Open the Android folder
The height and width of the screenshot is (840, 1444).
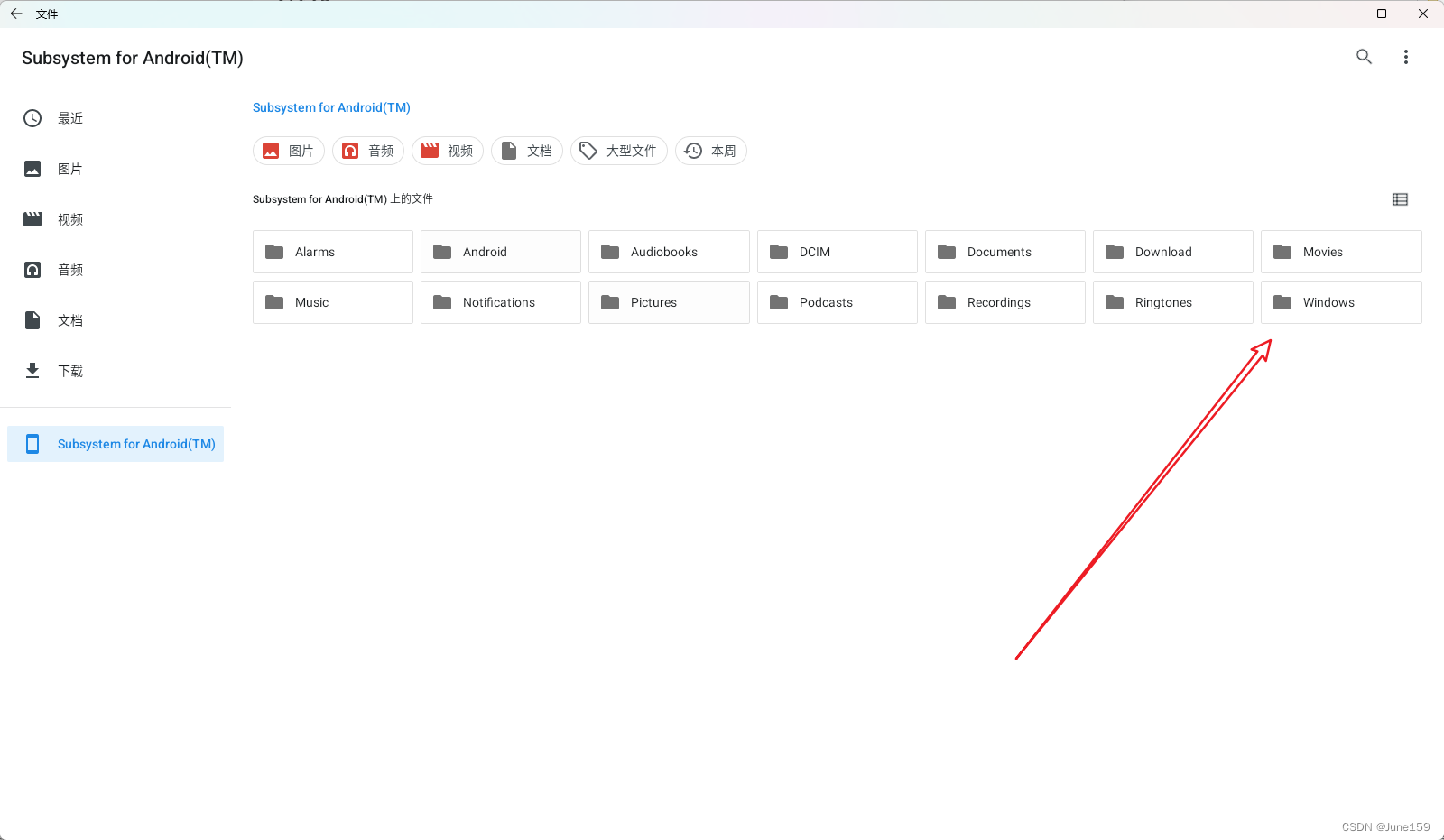pyautogui.click(x=501, y=252)
